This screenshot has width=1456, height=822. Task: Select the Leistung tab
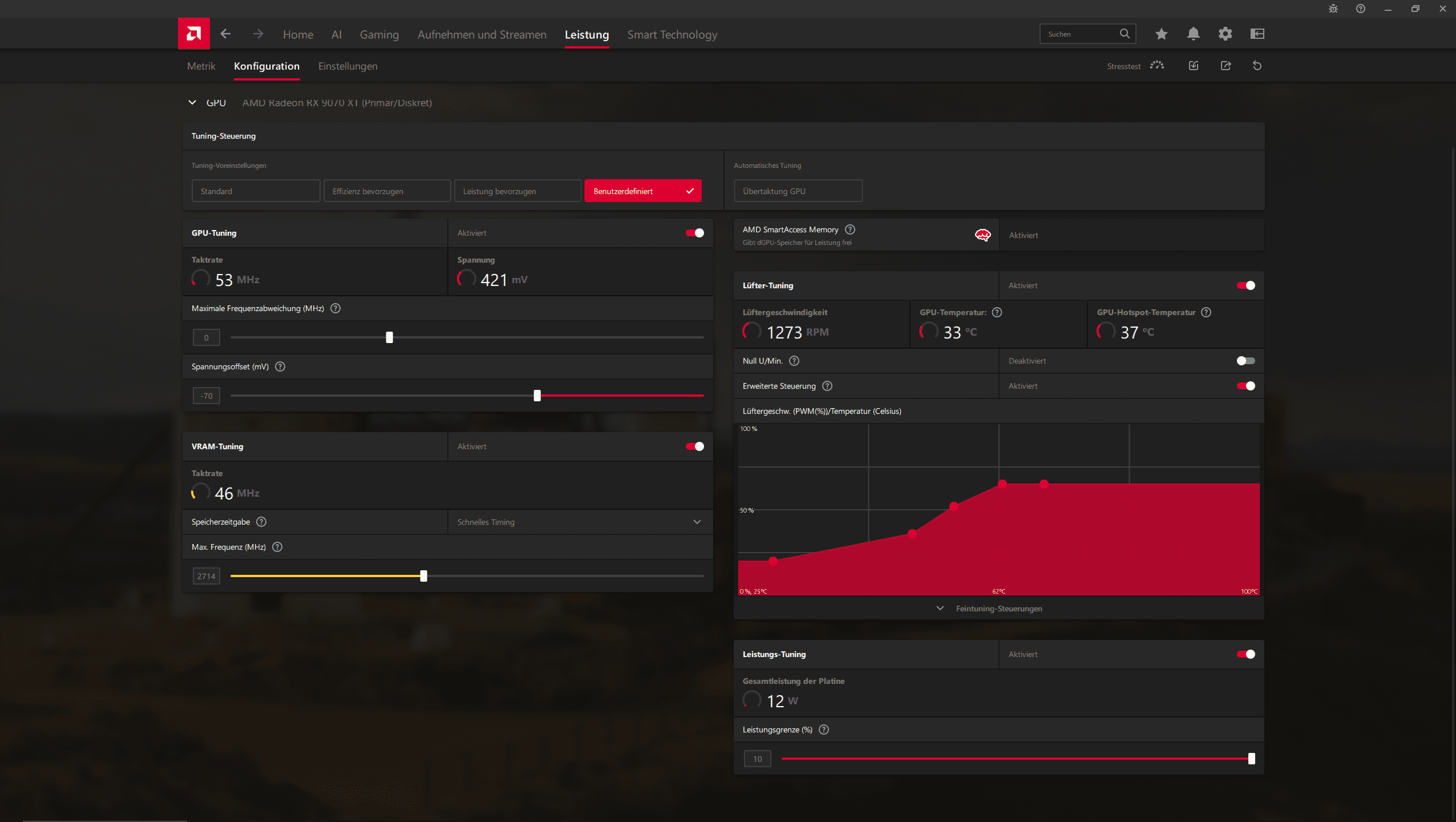pyautogui.click(x=587, y=35)
